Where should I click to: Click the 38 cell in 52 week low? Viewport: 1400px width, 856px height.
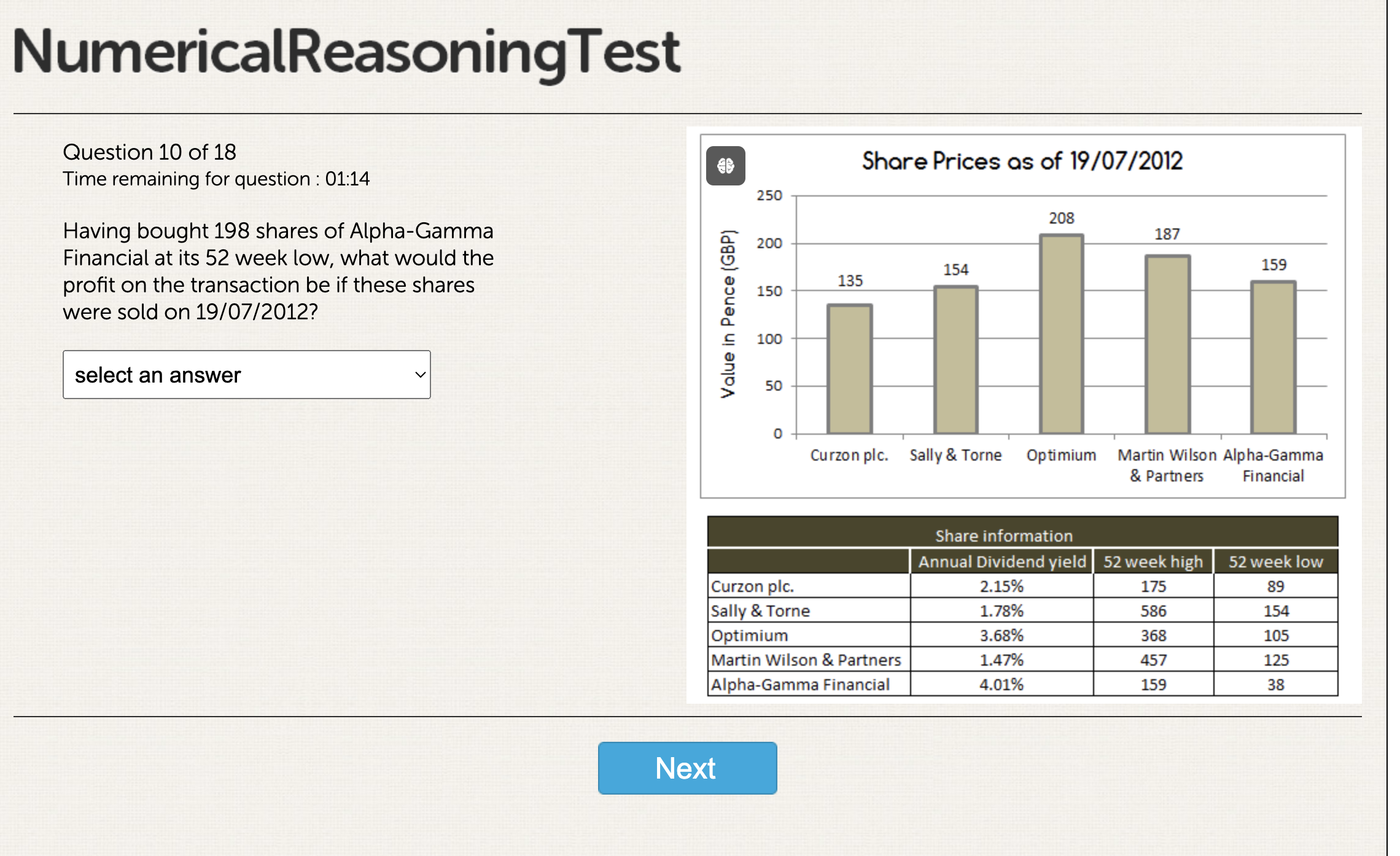point(1276,685)
